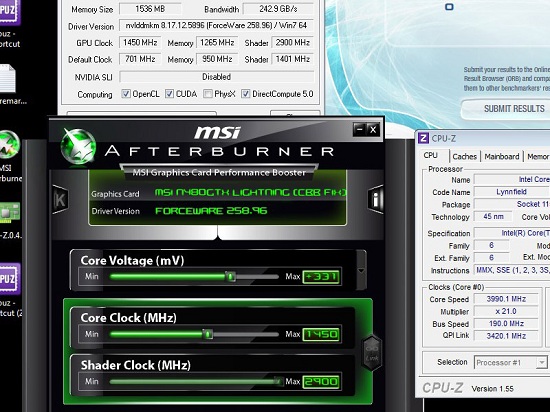Open the GPU-Z.0.4 desktop icon
550x412 pixels.
tap(10, 212)
